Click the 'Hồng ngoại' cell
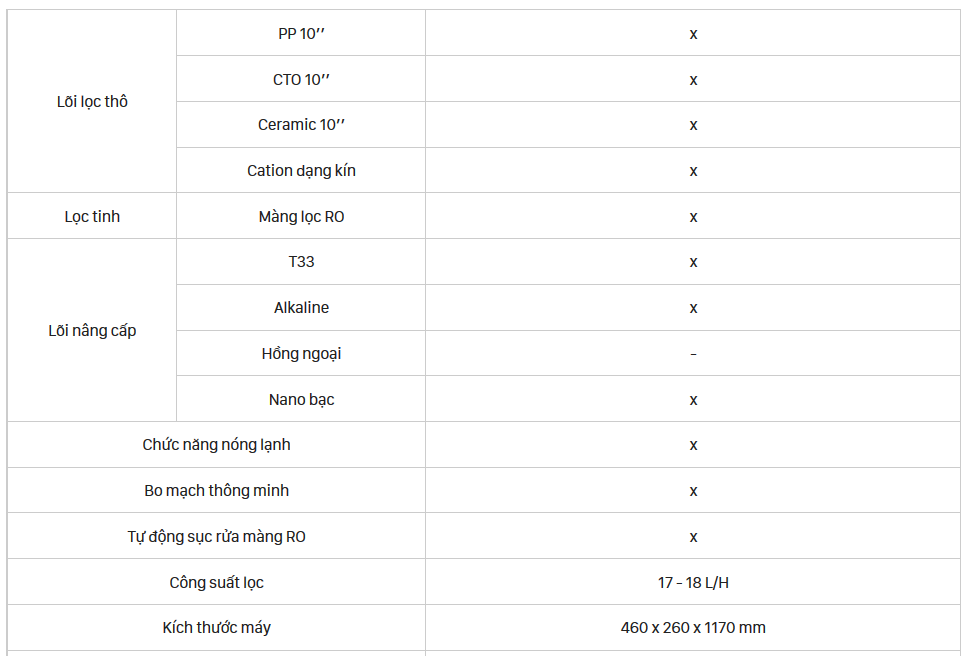Image resolution: width=967 pixels, height=656 pixels. (x=301, y=353)
